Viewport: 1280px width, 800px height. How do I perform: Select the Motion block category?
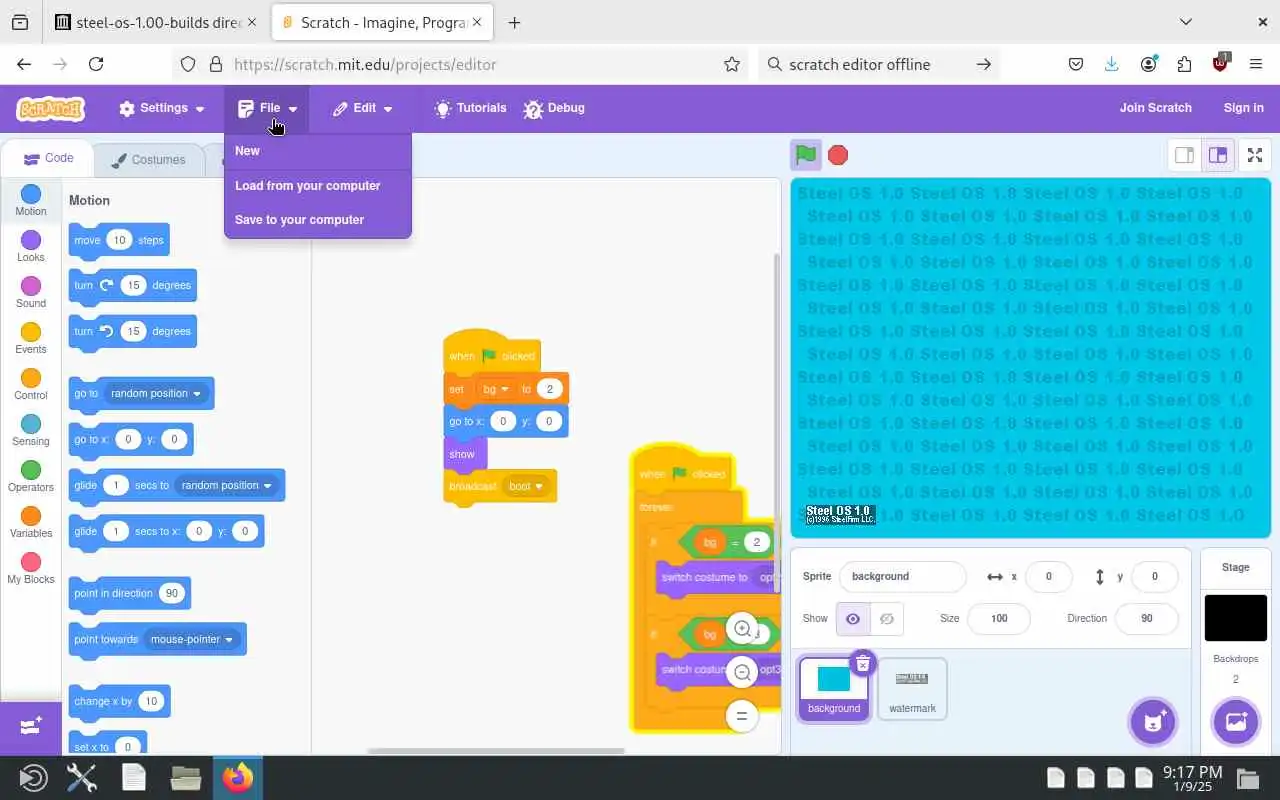pos(31,200)
